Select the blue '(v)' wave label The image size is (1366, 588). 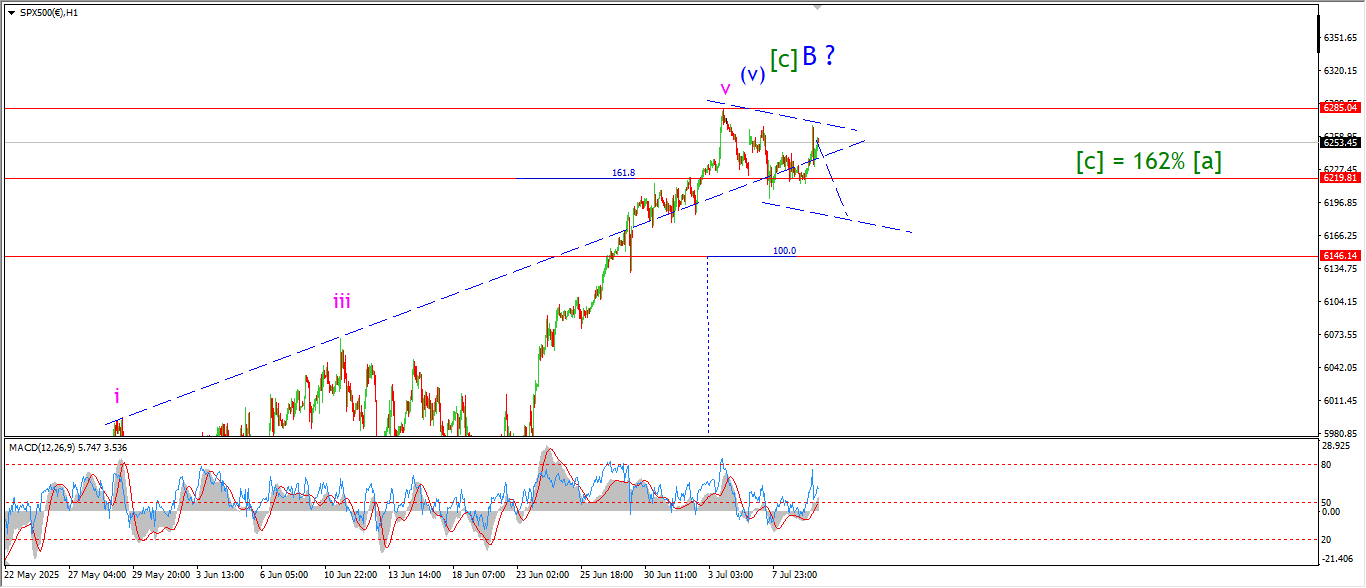tap(753, 74)
